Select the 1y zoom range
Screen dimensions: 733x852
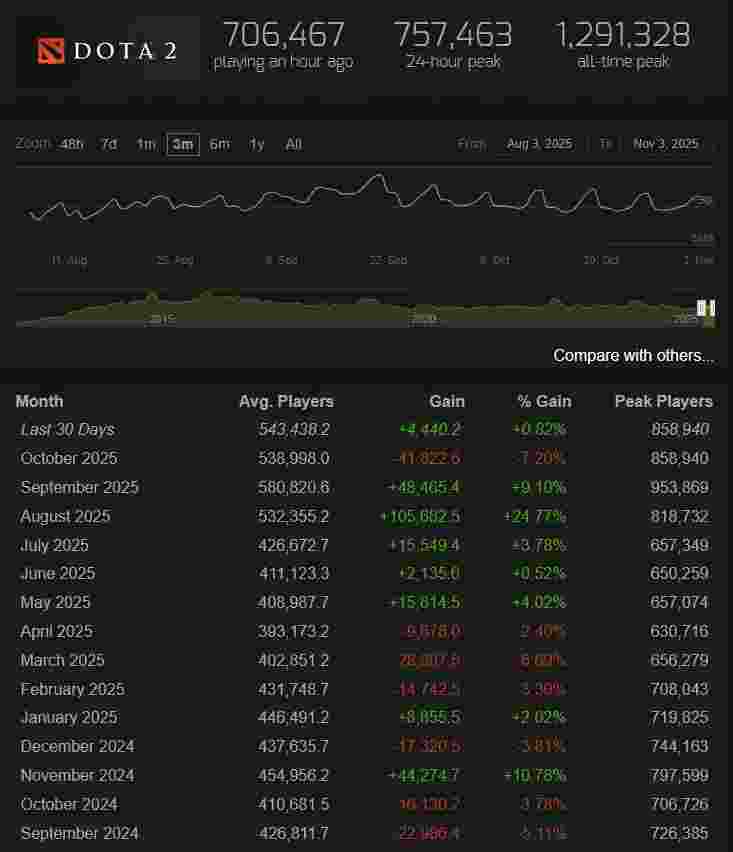coord(257,144)
